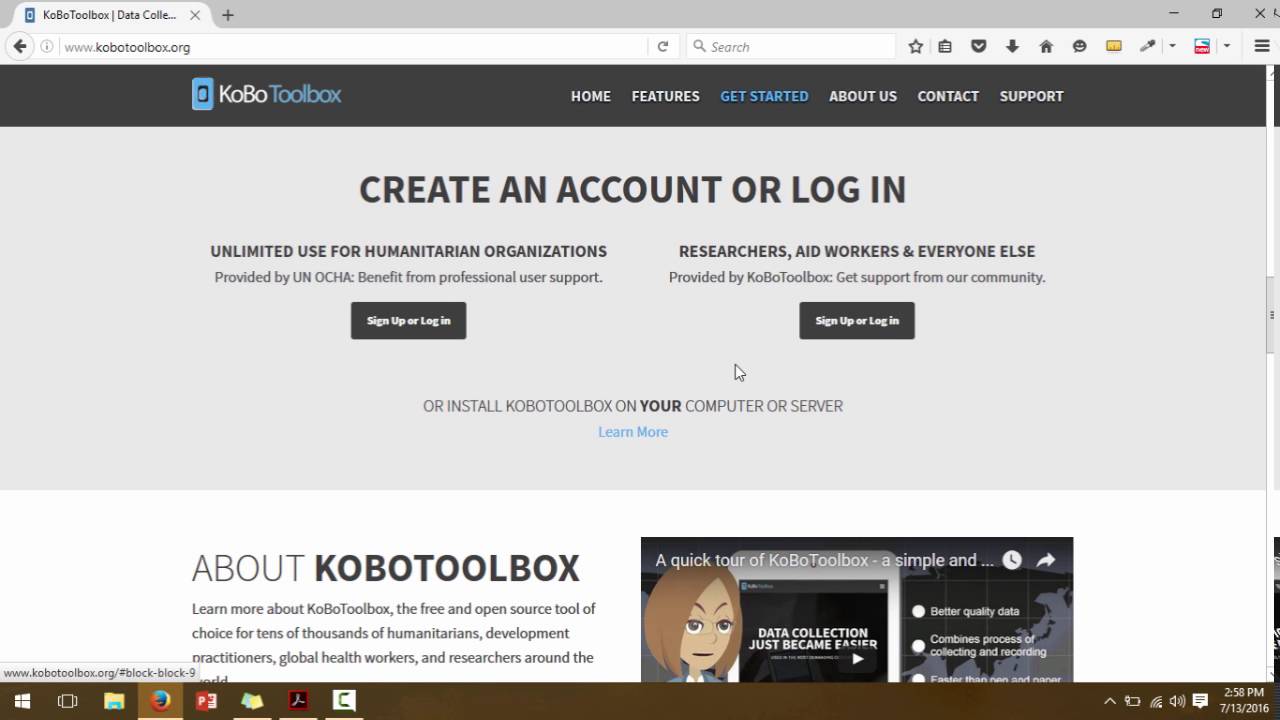Image resolution: width=1280 pixels, height=720 pixels.
Task: Click 'CREATE AN ACCOUNT OR LOG IN' heading
Action: pyautogui.click(x=633, y=189)
